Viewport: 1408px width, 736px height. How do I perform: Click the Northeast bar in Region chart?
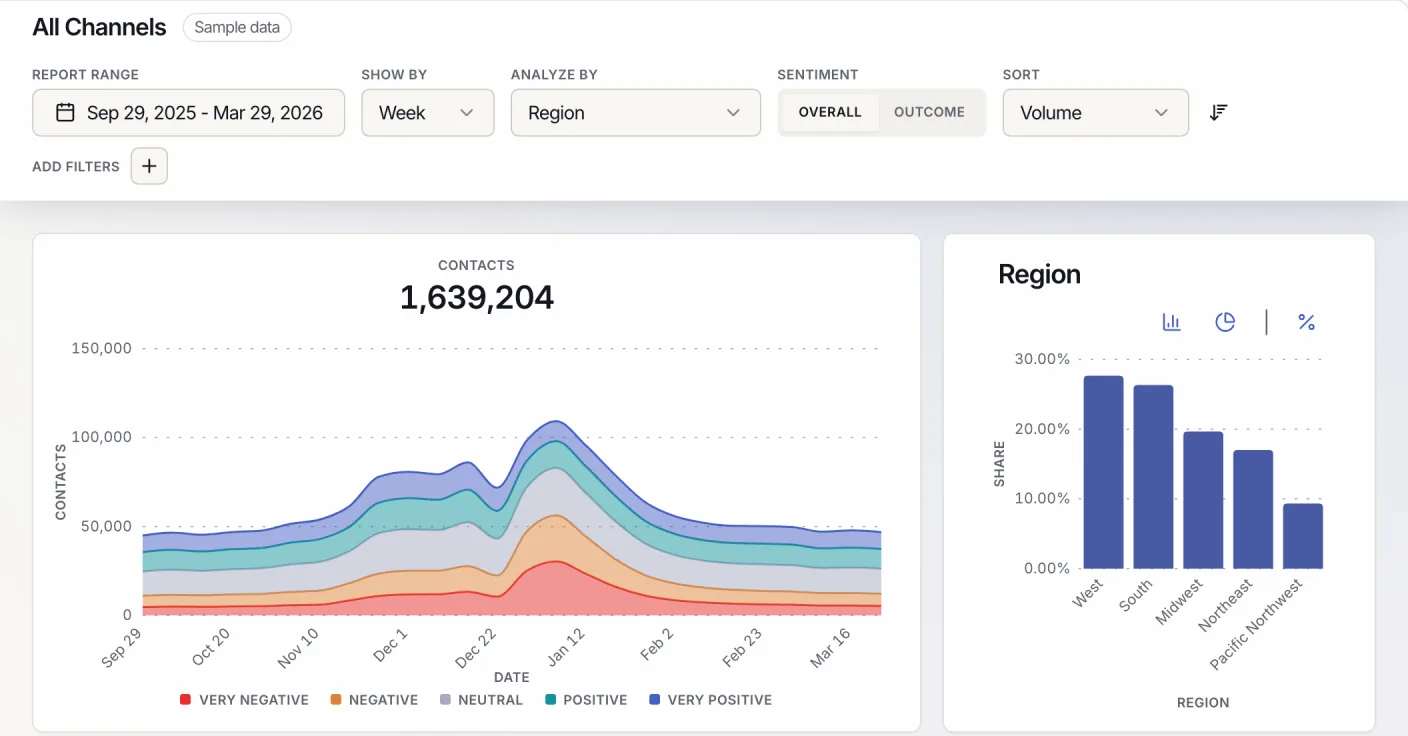pos(1253,509)
